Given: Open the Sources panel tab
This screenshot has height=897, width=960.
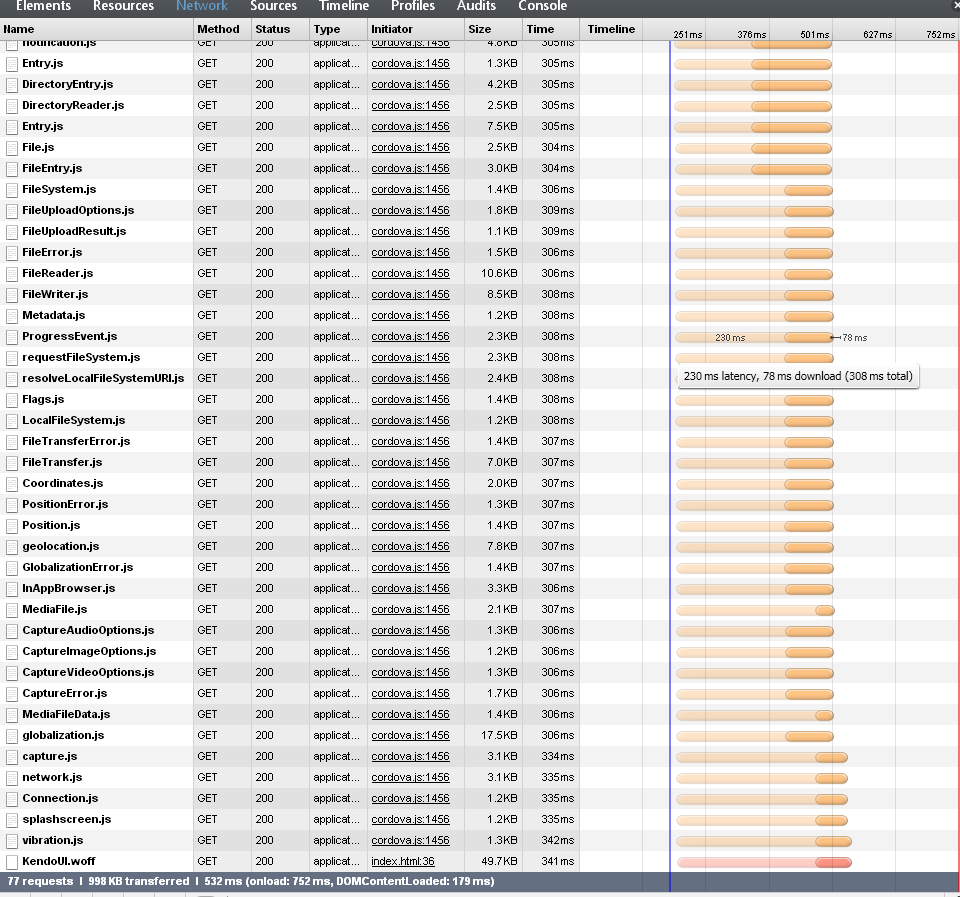Looking at the screenshot, I should tap(274, 6).
